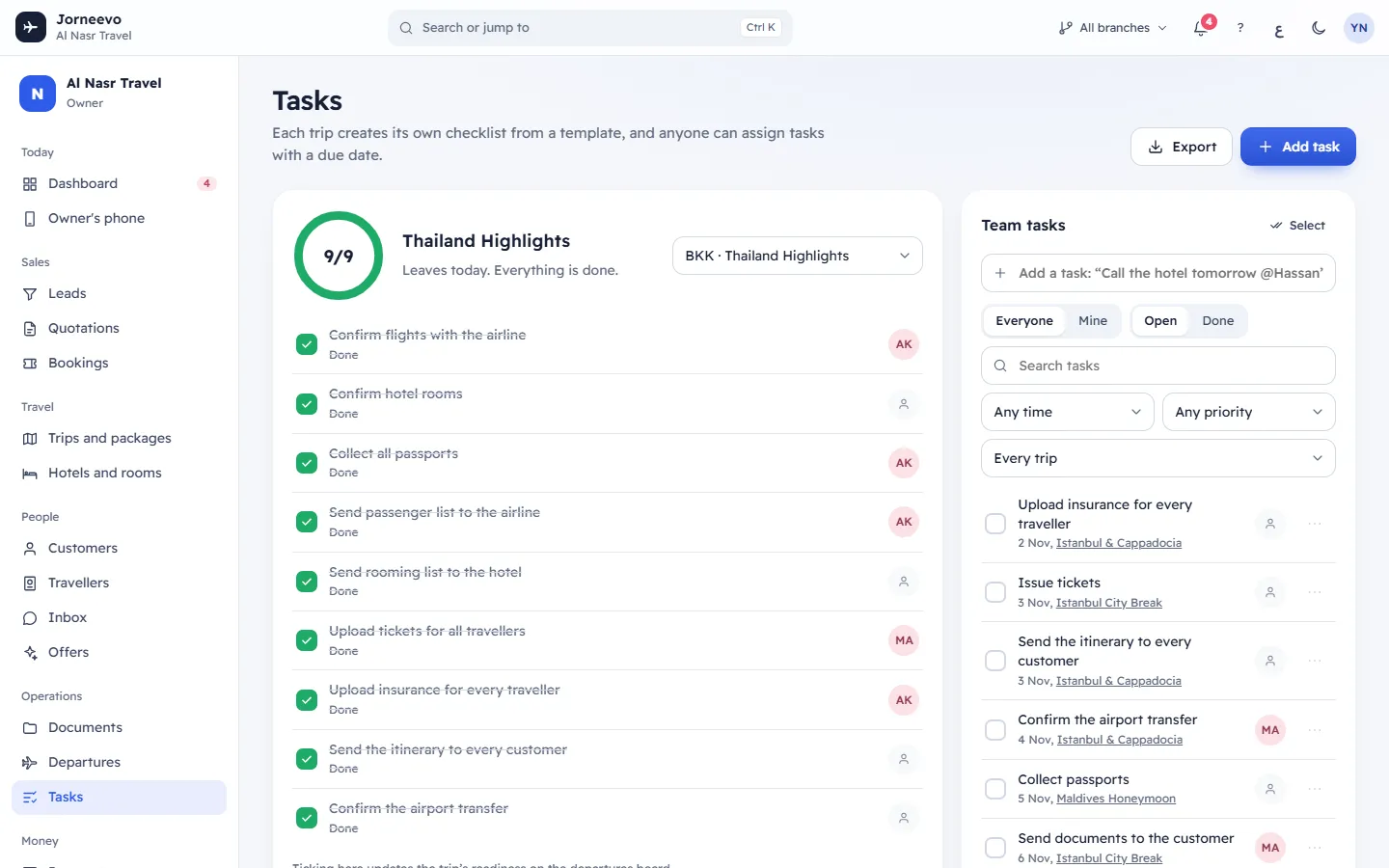Image resolution: width=1389 pixels, height=868 pixels.
Task: Open Leads in sidebar
Action: 119,293
